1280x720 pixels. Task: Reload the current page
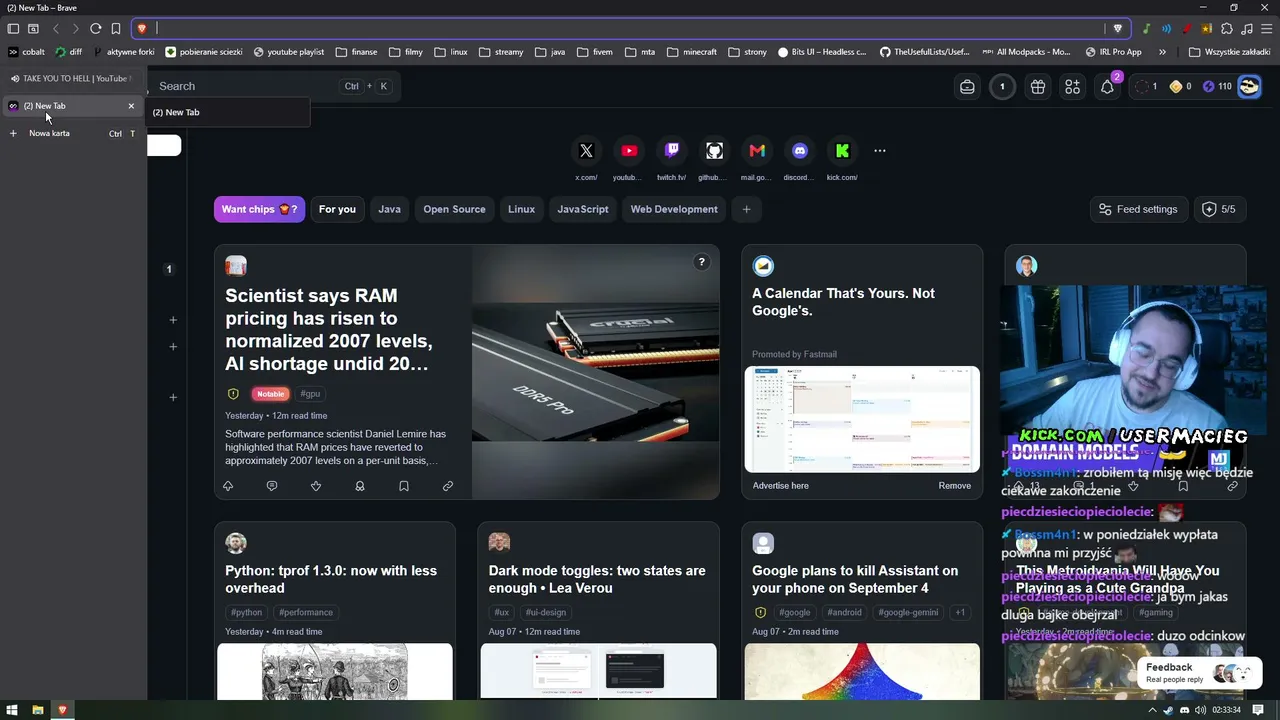(x=96, y=29)
